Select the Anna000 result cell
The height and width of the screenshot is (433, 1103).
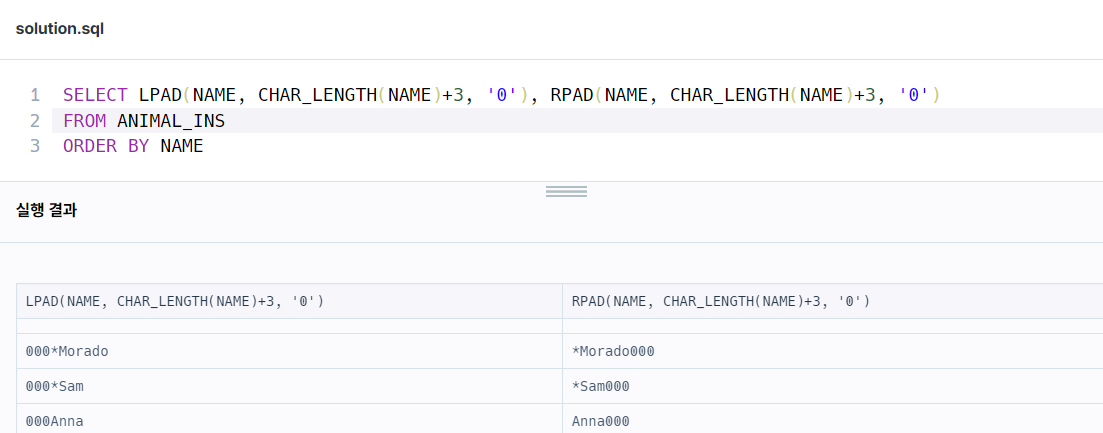click(833, 420)
